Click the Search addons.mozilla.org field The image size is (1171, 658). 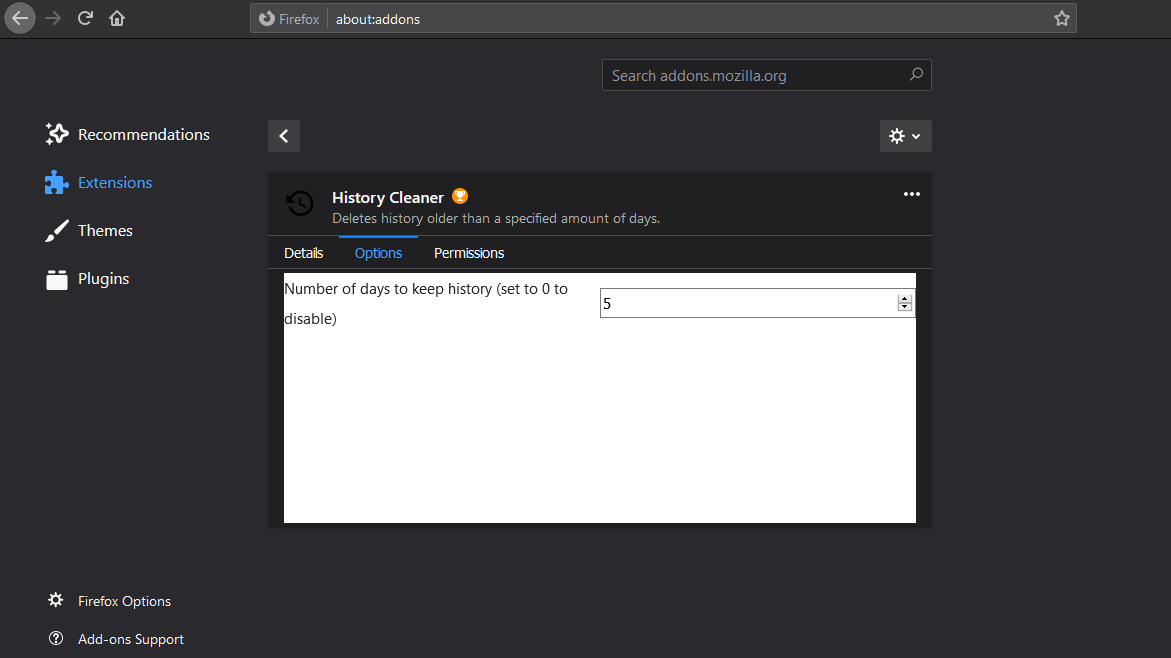click(766, 75)
